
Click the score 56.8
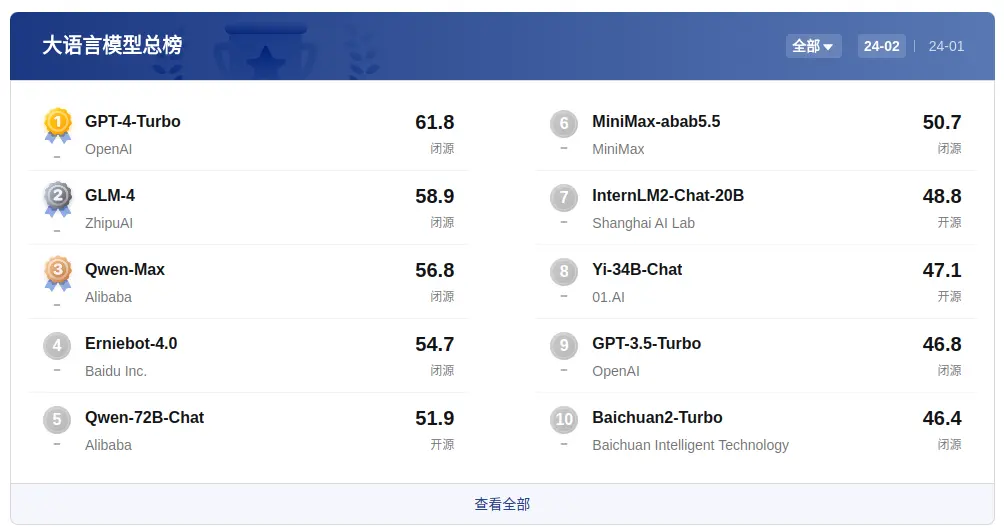point(435,270)
